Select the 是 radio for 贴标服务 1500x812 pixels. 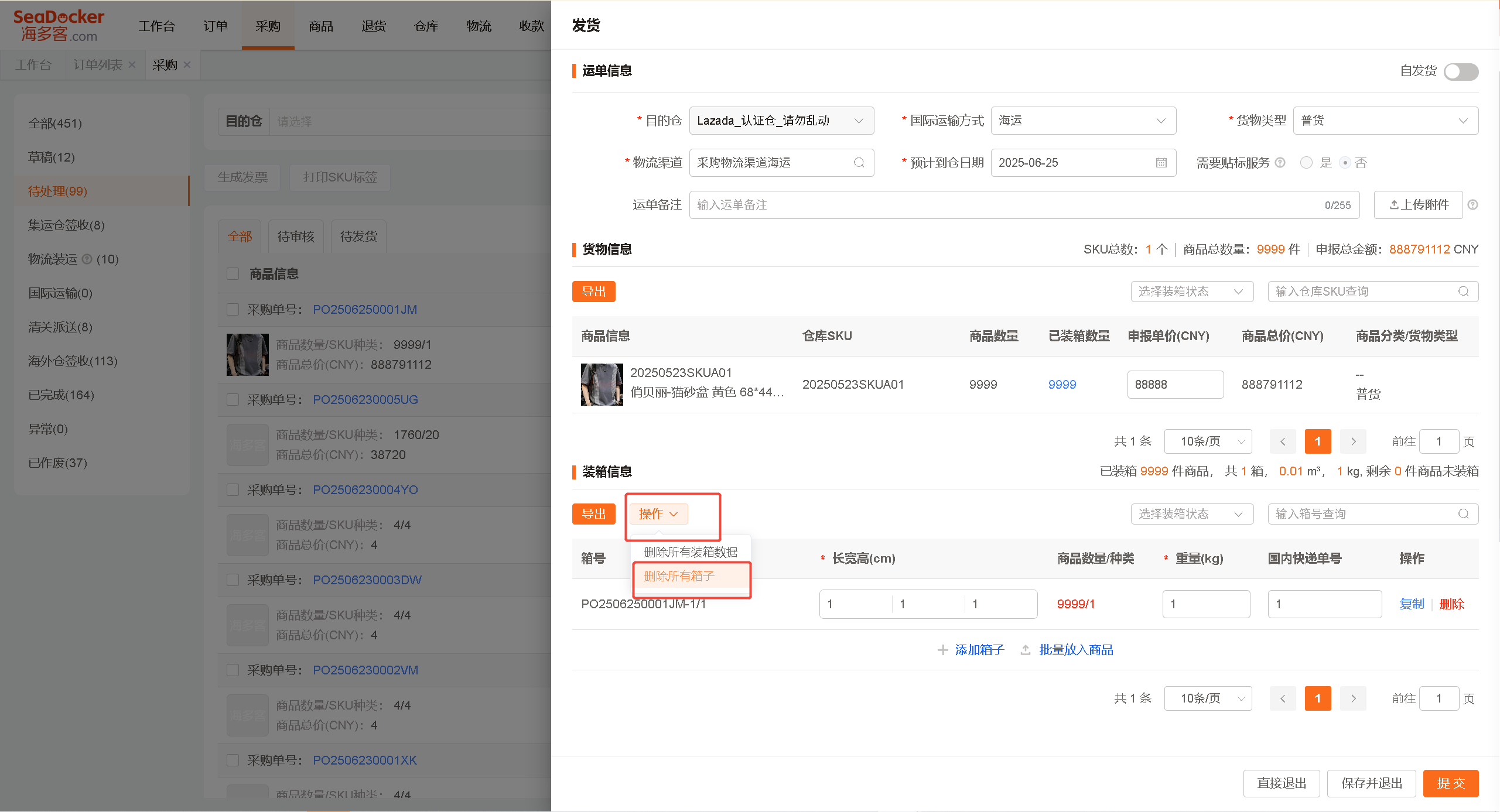pyautogui.click(x=1306, y=163)
